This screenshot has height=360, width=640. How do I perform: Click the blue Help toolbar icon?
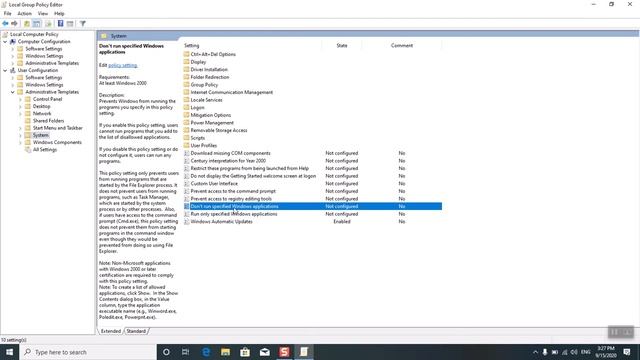pos(60,24)
